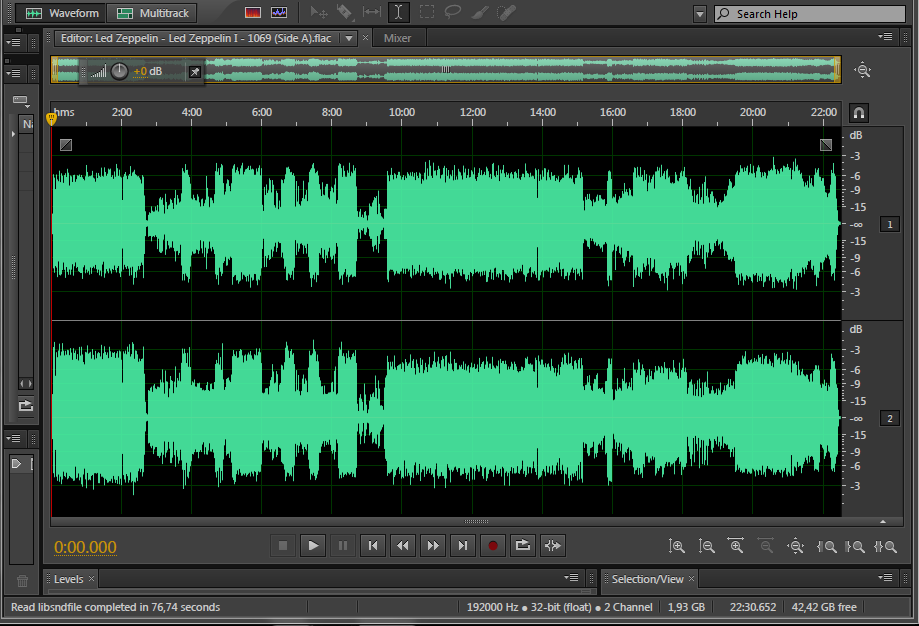919x626 pixels.
Task: Click the Rewind button
Action: (x=403, y=546)
